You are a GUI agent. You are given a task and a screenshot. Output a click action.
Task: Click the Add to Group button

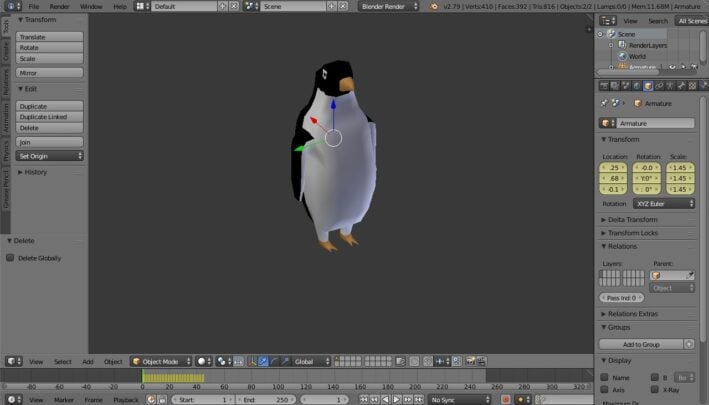click(640, 344)
